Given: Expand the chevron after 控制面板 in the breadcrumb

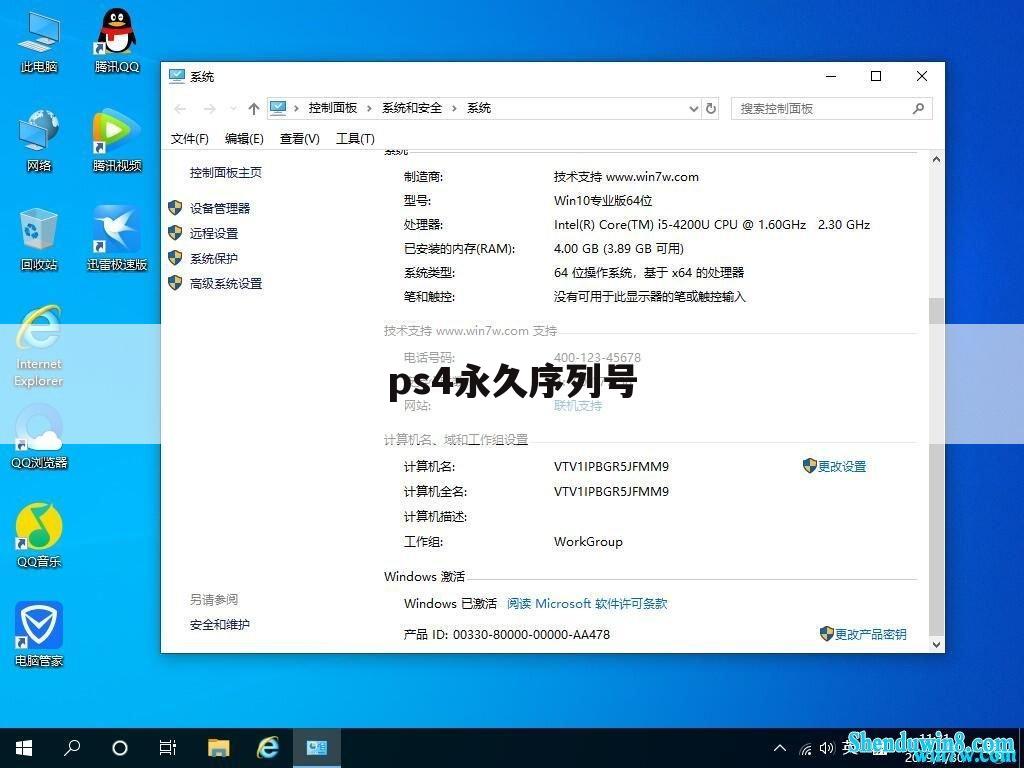Looking at the screenshot, I should pyautogui.click(x=369, y=108).
